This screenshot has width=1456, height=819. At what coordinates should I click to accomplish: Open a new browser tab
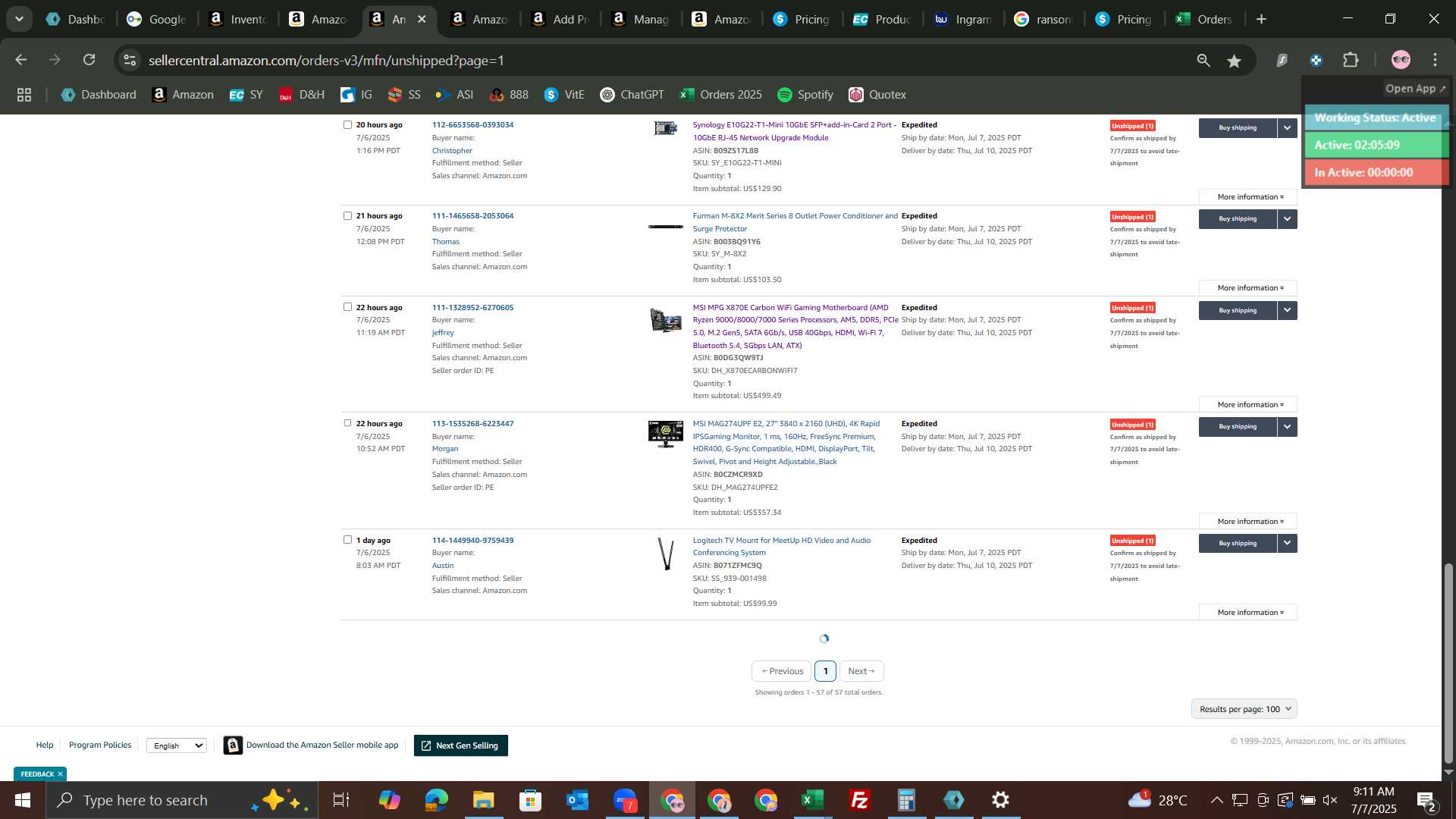click(x=1262, y=20)
